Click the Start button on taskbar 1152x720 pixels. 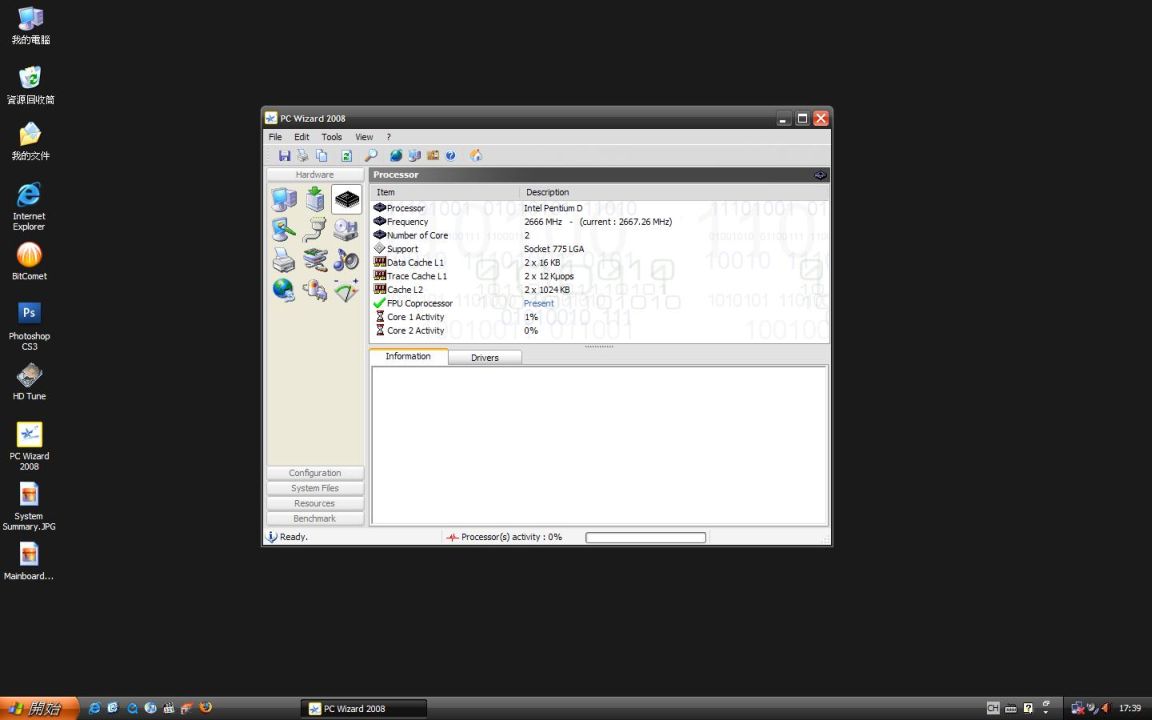(x=40, y=708)
